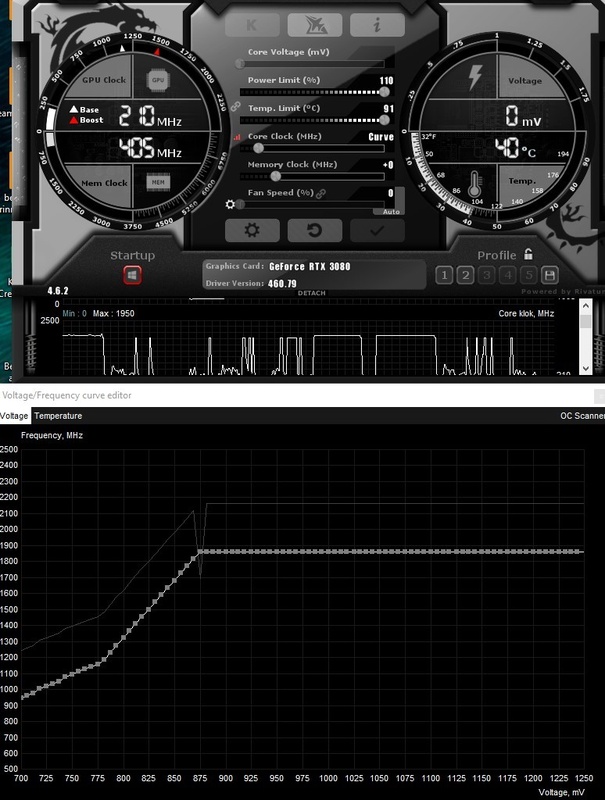Click the thermometer icon in temperature gauge

[474, 185]
